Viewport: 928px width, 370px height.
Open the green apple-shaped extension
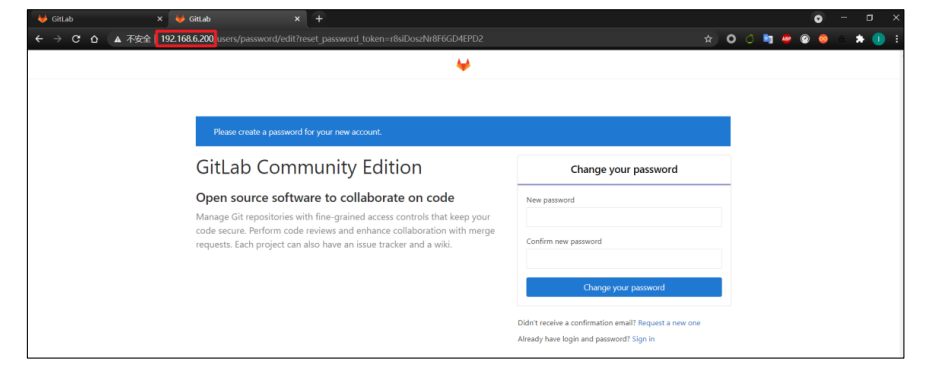749,39
